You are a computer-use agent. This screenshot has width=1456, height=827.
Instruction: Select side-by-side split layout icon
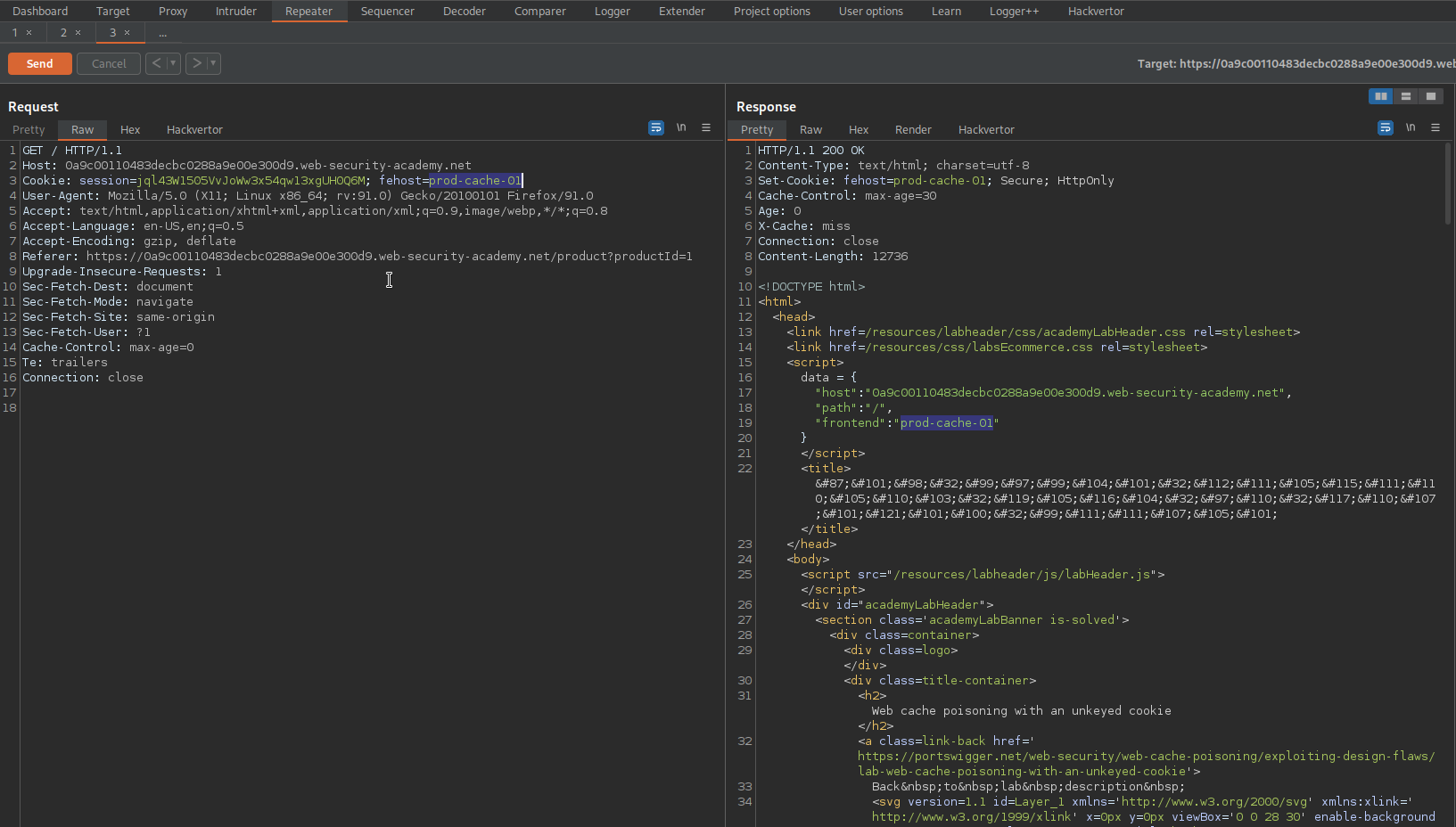click(1380, 96)
